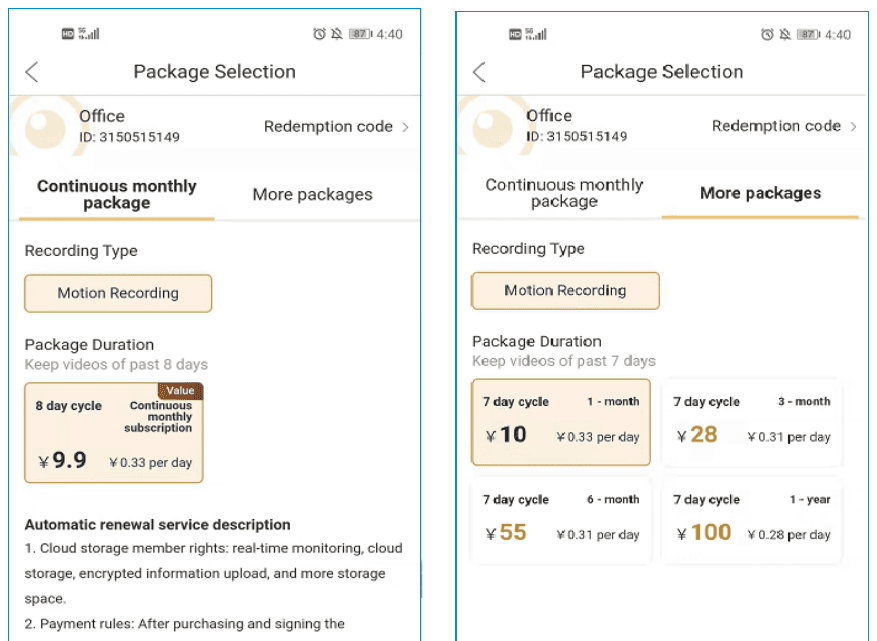Screen dimensions: 877x641
Task: Tap the Value badge on subscription card
Action: pyautogui.click(x=180, y=390)
